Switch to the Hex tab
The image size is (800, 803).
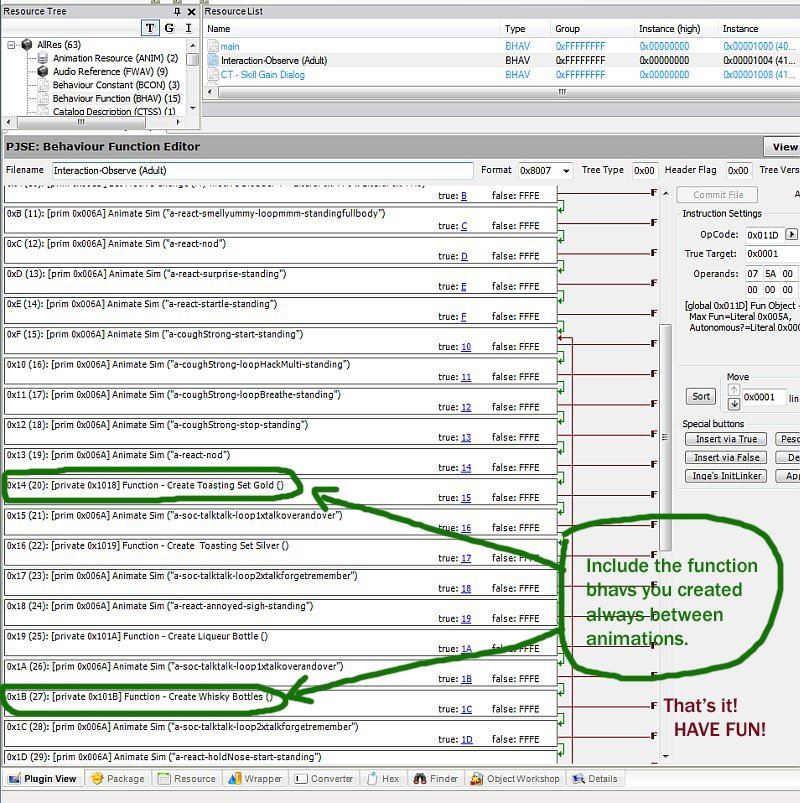click(383, 778)
